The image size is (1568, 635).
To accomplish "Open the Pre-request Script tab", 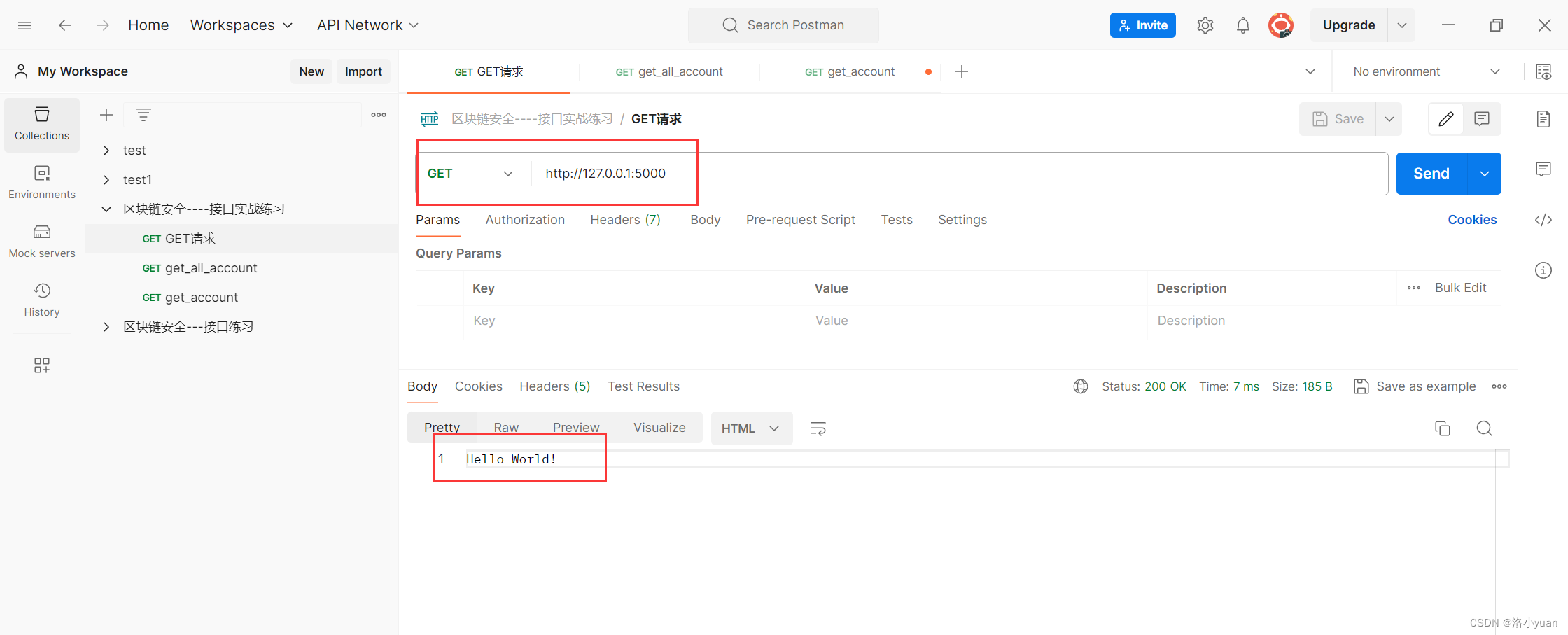I will (801, 220).
